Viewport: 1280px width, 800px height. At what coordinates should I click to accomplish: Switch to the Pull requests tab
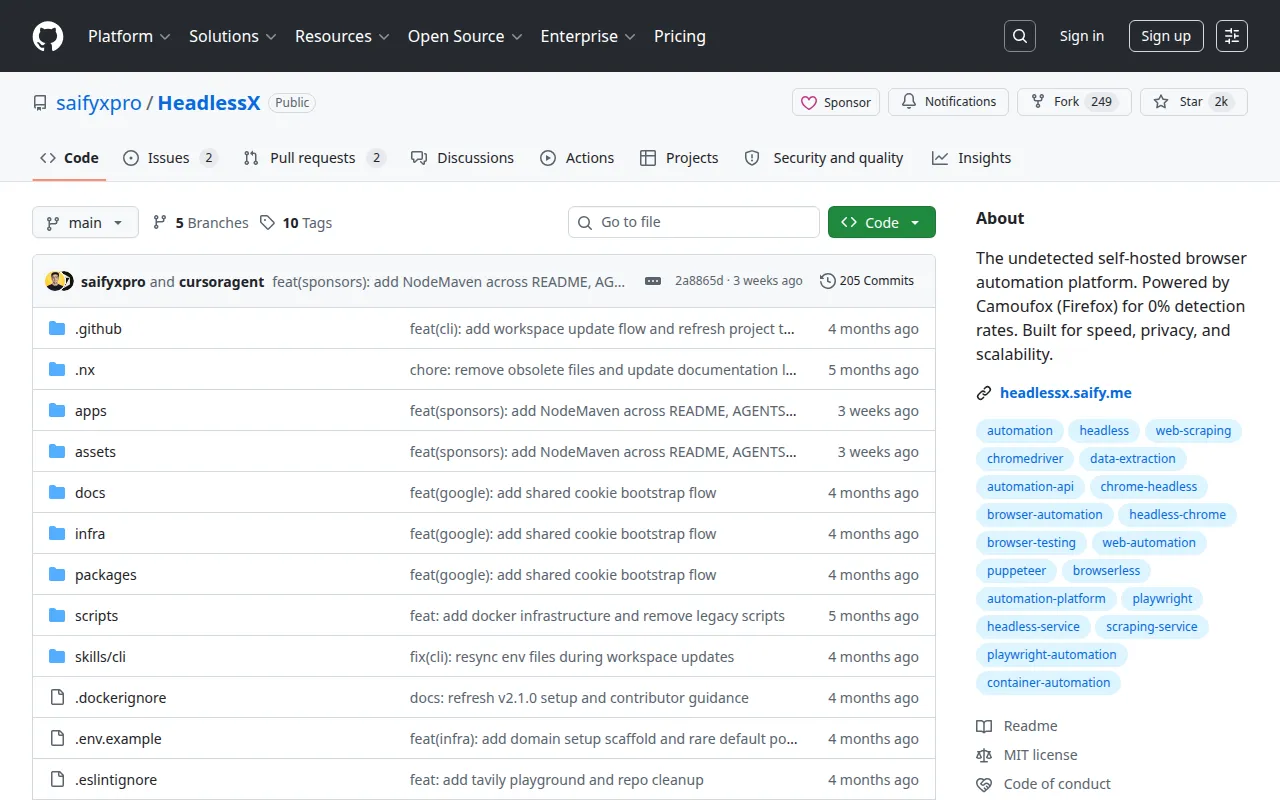coord(314,158)
